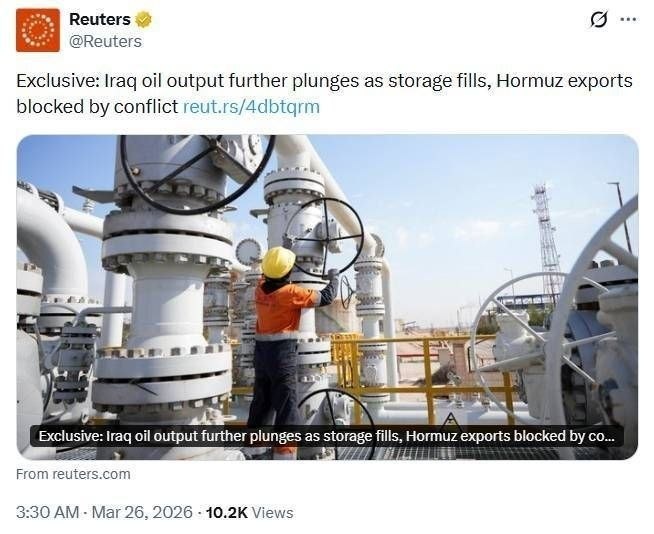Open the Reuters orange profile avatar

coord(38,30)
